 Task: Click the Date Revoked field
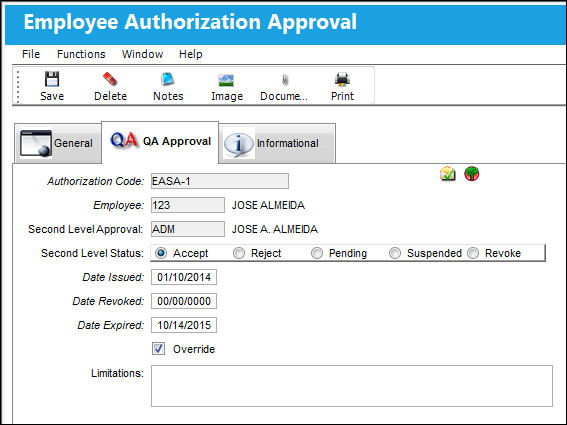click(184, 301)
